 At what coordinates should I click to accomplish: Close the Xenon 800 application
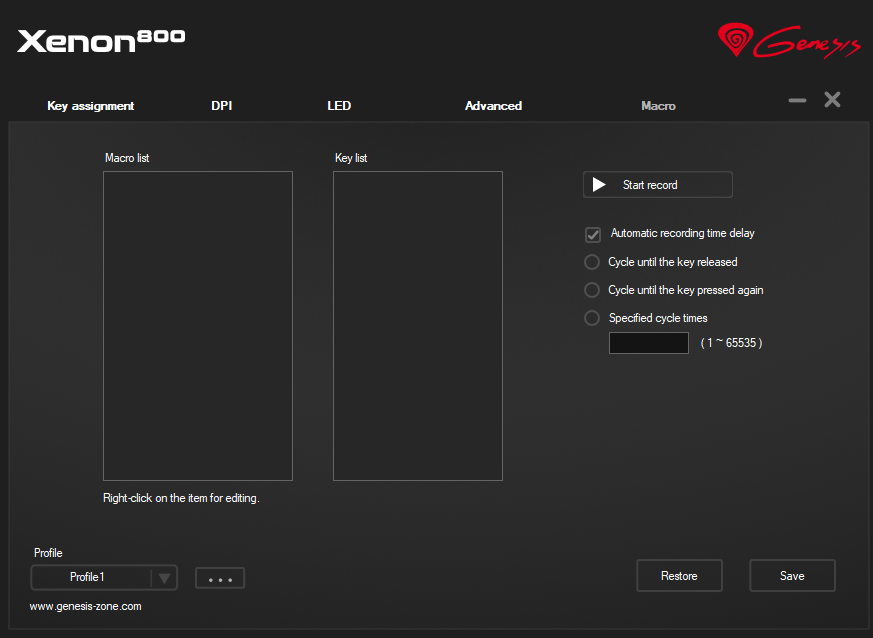(832, 100)
